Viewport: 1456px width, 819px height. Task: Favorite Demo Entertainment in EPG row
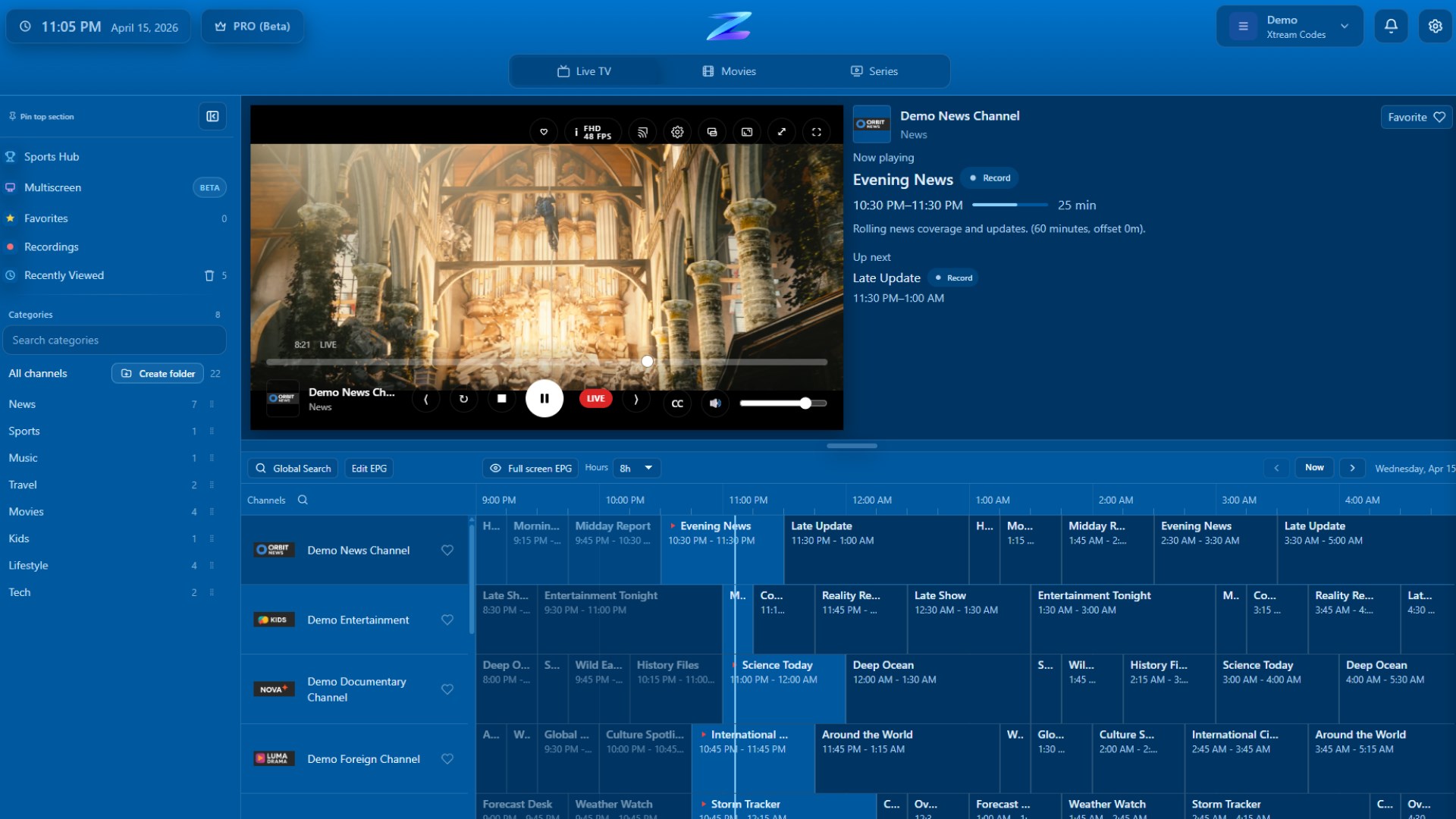[x=447, y=620]
